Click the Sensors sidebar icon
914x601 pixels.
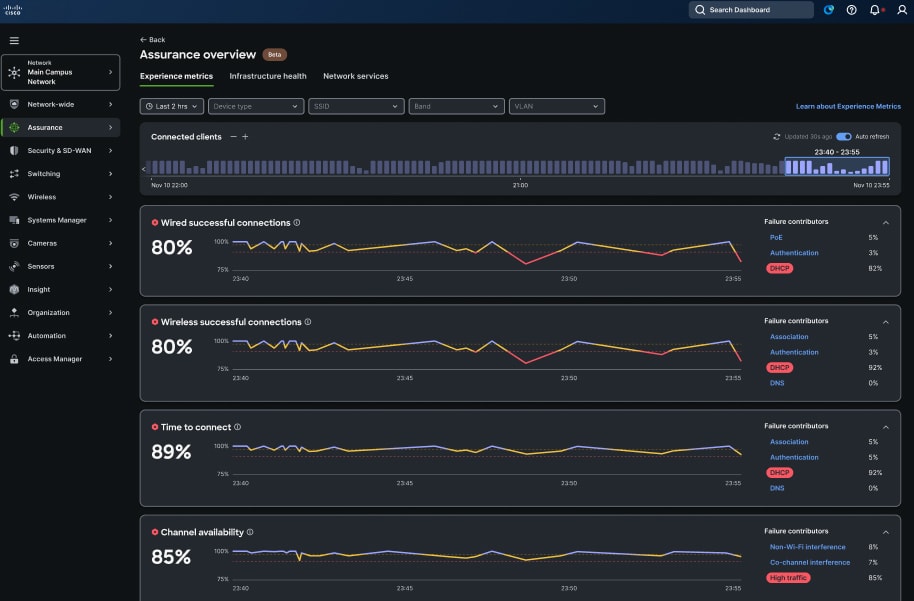14,266
